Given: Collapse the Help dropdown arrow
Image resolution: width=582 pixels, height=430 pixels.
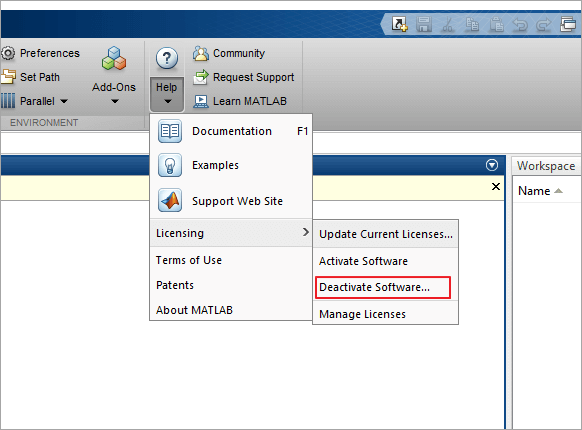Looking at the screenshot, I should click(168, 101).
